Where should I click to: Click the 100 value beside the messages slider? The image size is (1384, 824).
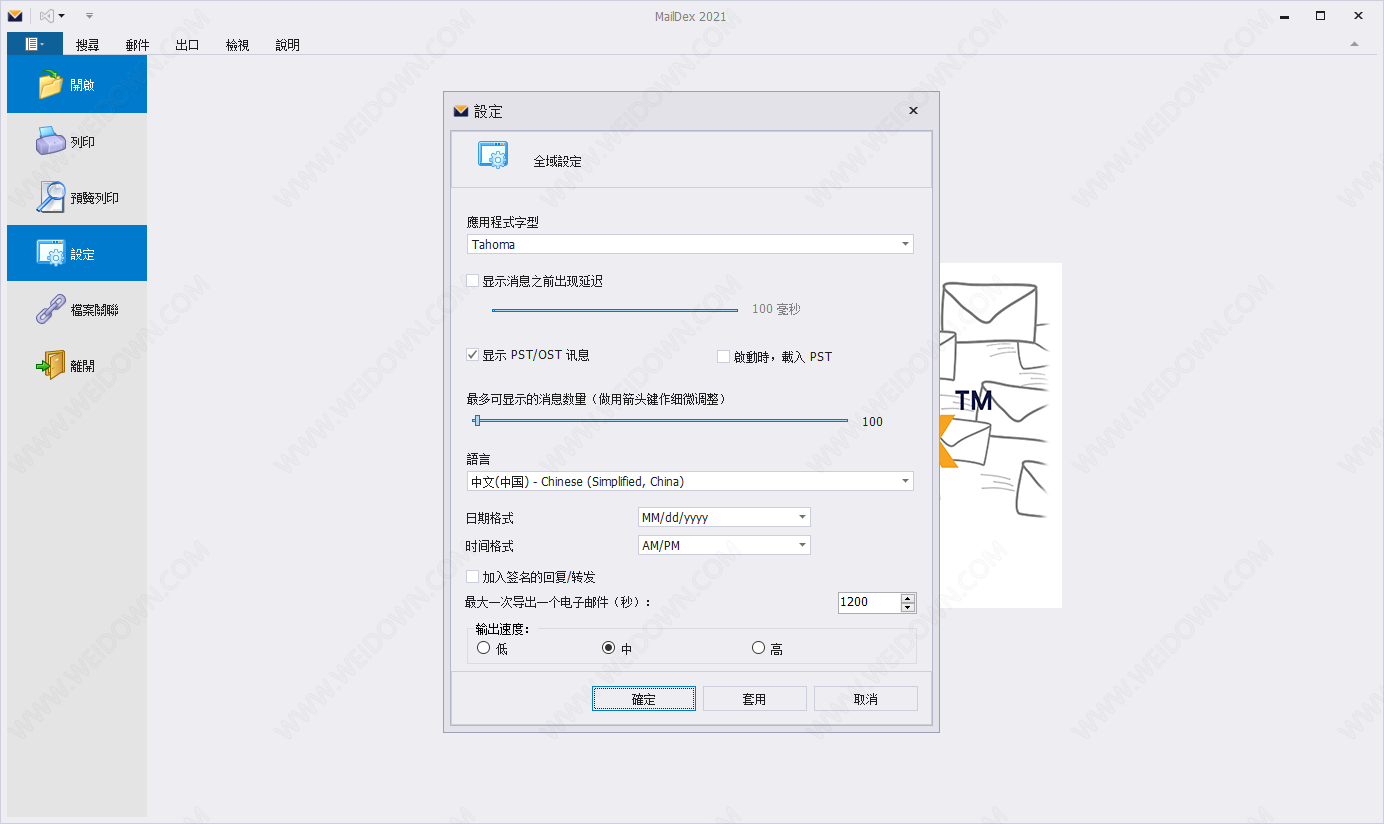(873, 422)
